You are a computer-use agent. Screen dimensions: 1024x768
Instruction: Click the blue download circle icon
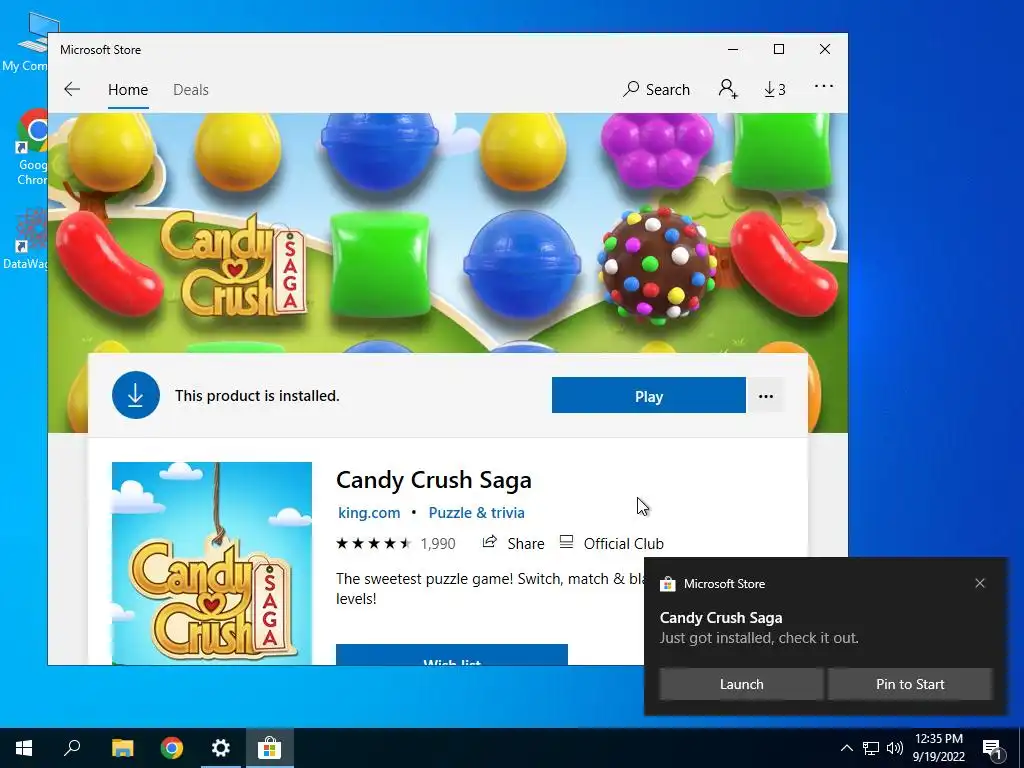[x=136, y=395]
